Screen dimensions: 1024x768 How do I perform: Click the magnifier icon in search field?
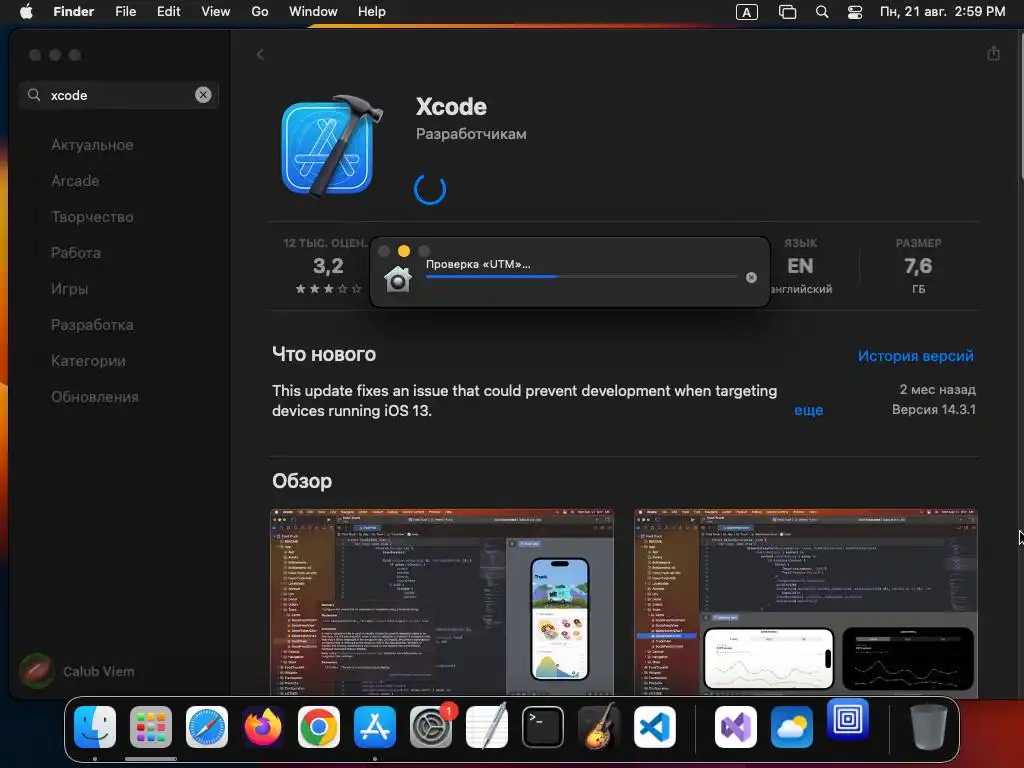tap(34, 95)
